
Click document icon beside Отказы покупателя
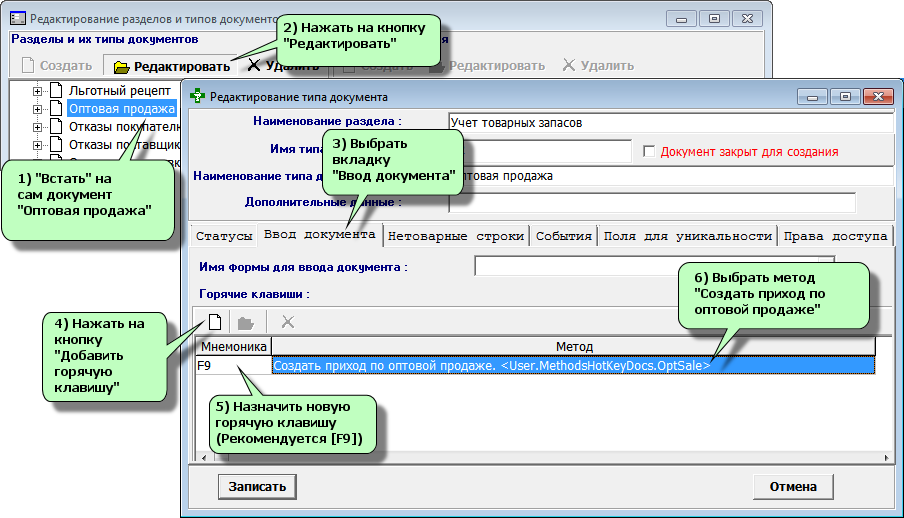point(56,127)
